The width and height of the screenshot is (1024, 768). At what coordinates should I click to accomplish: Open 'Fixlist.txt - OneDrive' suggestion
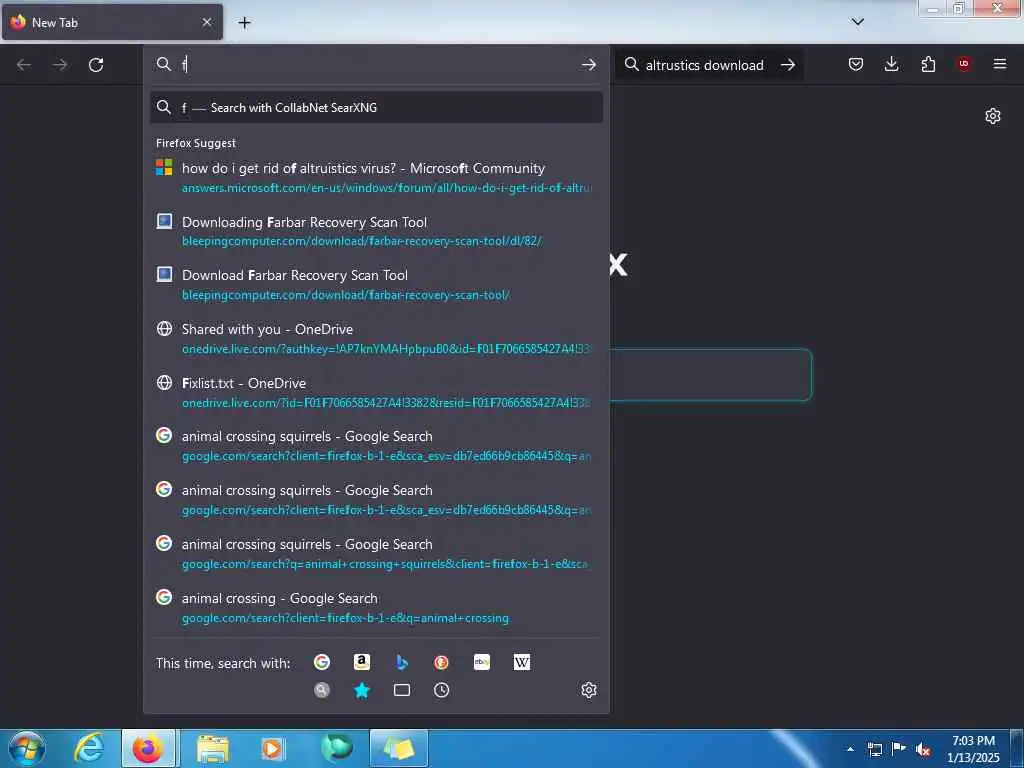tap(376, 392)
